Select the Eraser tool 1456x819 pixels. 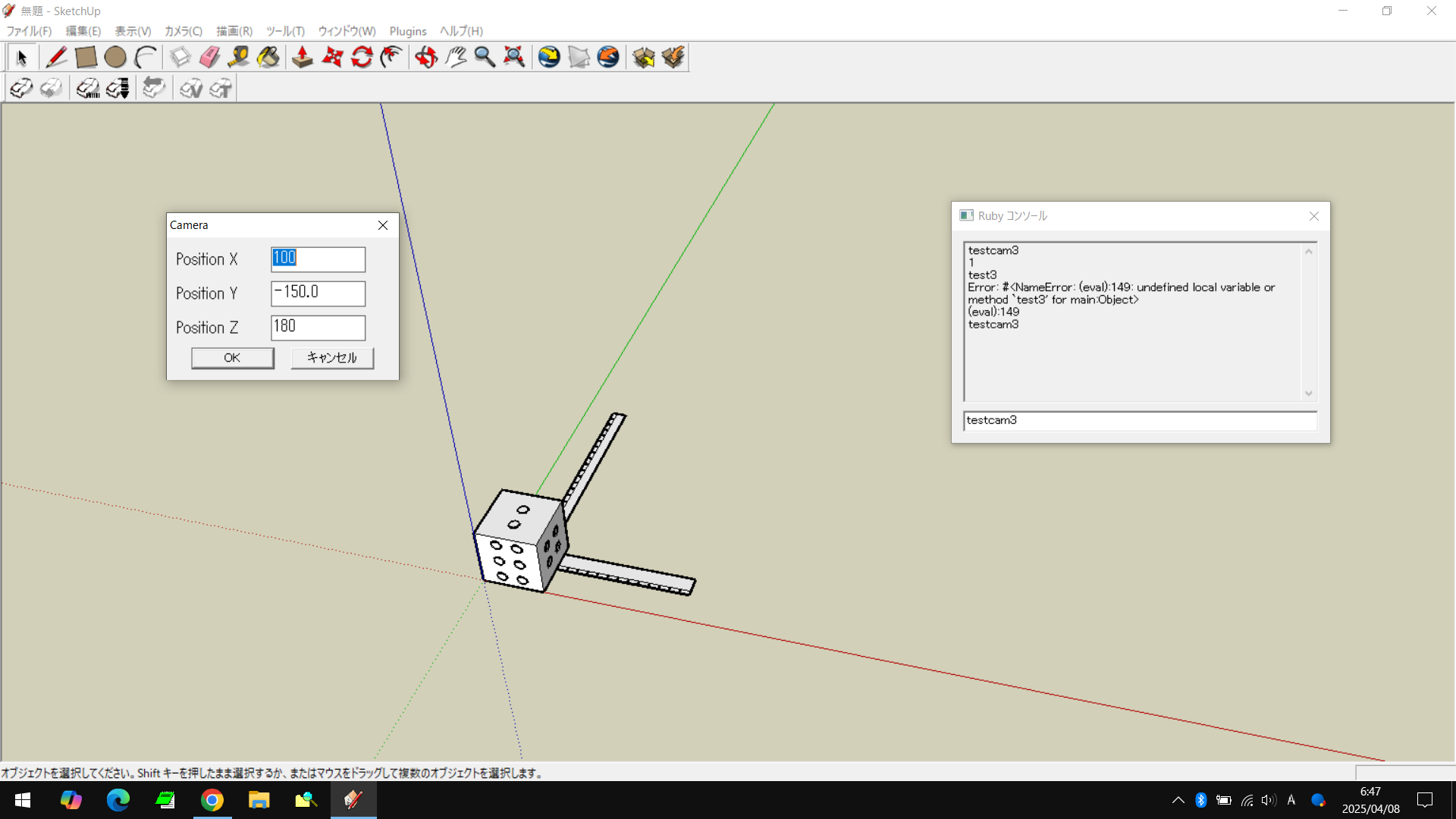pyautogui.click(x=209, y=57)
